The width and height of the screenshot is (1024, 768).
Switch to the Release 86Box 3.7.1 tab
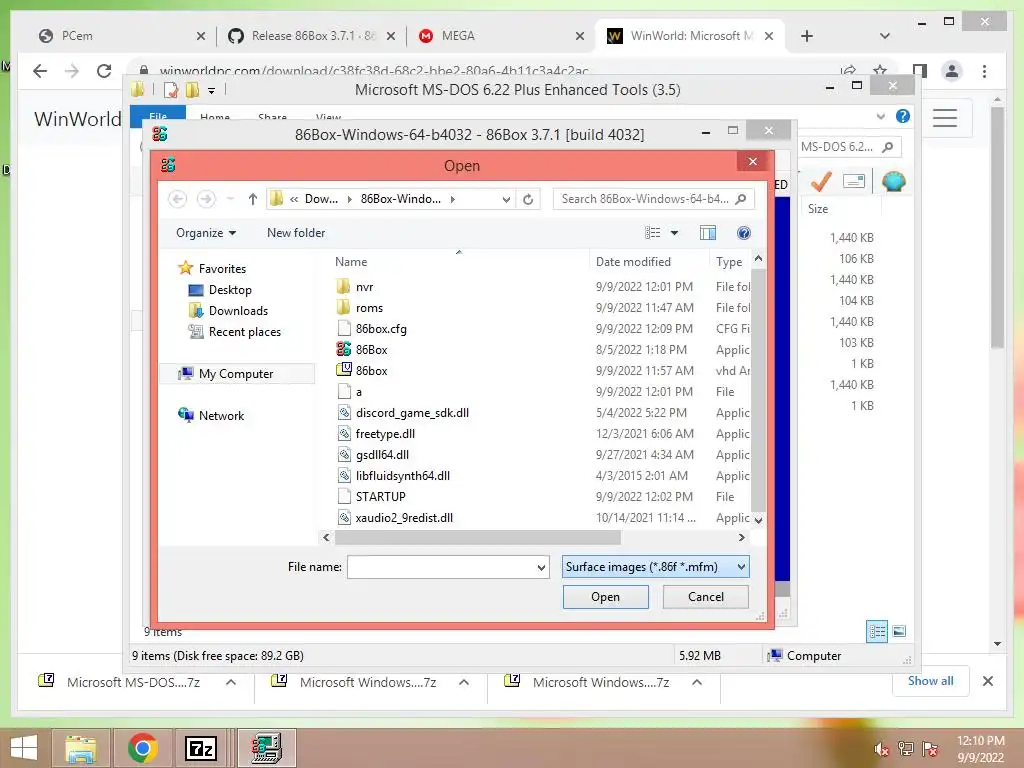[312, 36]
